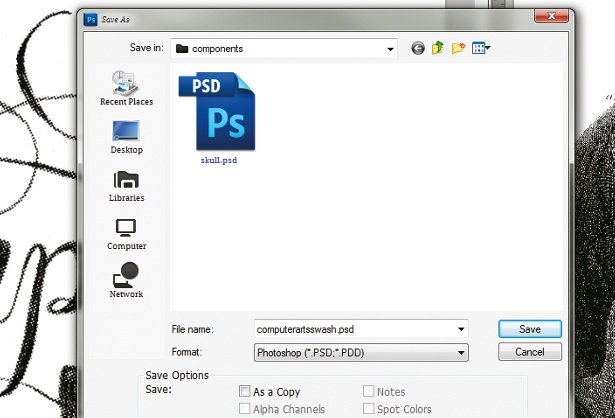Click the Save button
This screenshot has width=615, height=418.
pos(530,329)
